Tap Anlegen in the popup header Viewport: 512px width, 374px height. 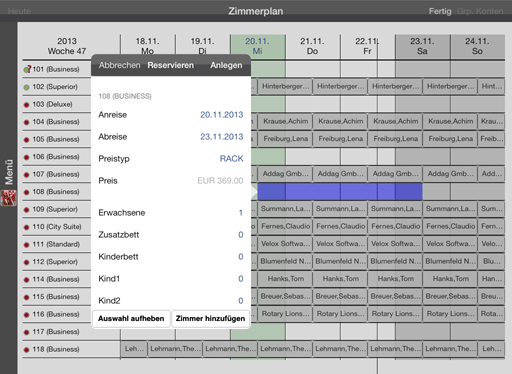click(226, 65)
